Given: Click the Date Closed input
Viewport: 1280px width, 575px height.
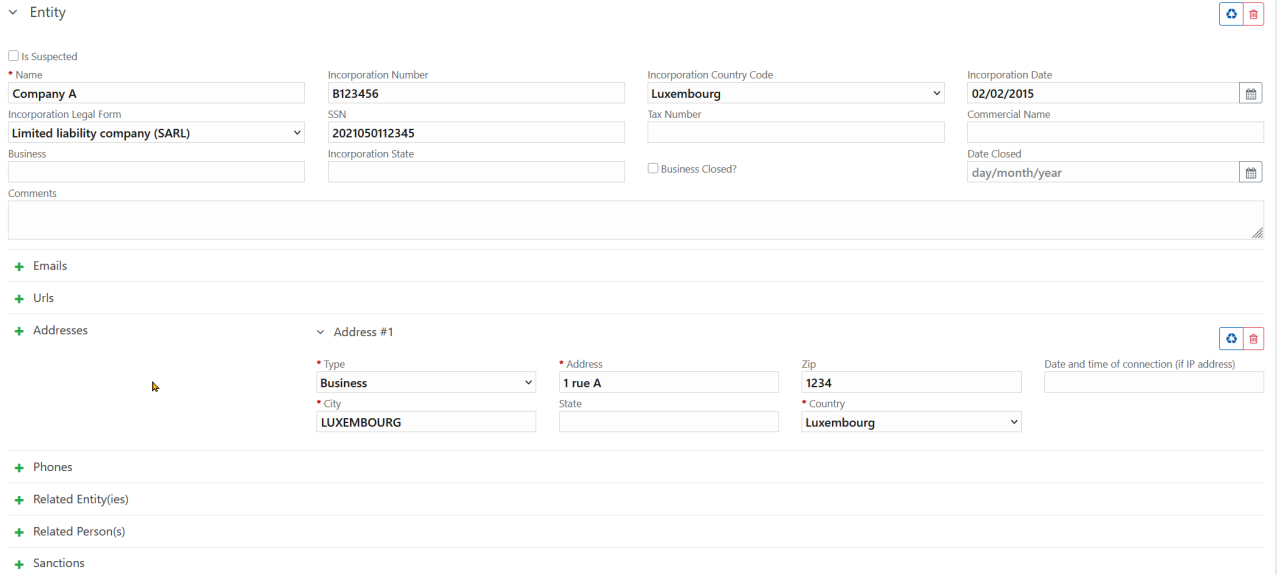Looking at the screenshot, I should 1104,173.
